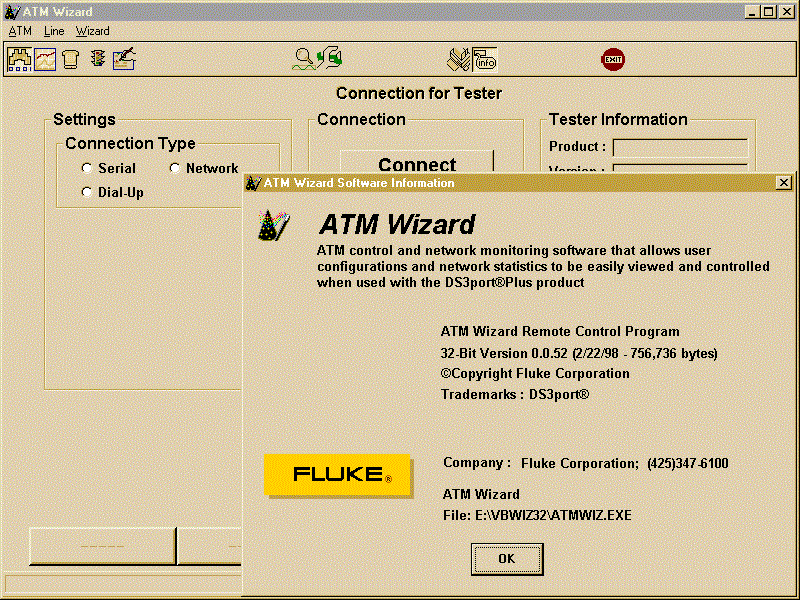This screenshot has width=800, height=601.
Task: Click the dashed button at the bottom left
Action: [103, 546]
